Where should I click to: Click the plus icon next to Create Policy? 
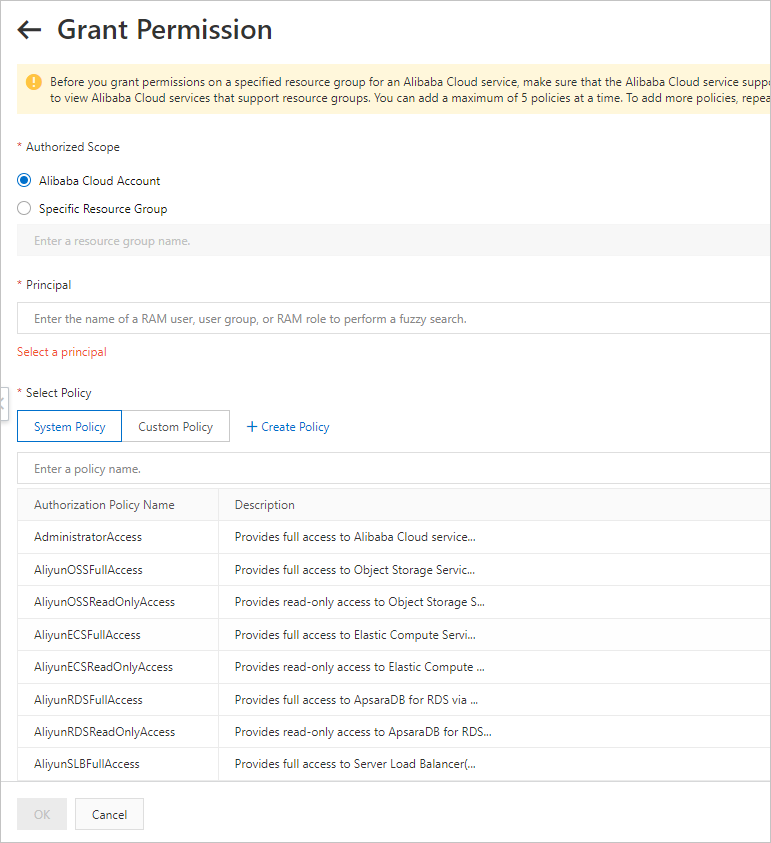coord(252,427)
